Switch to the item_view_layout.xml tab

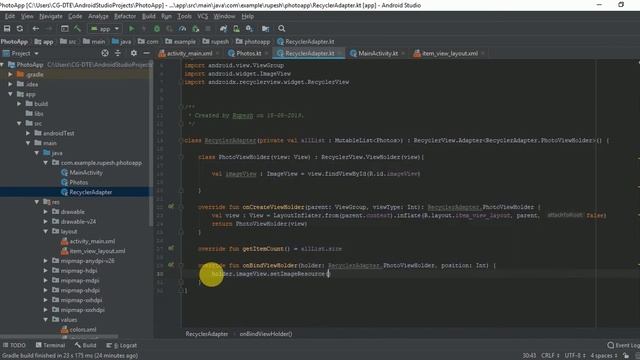(x=449, y=53)
